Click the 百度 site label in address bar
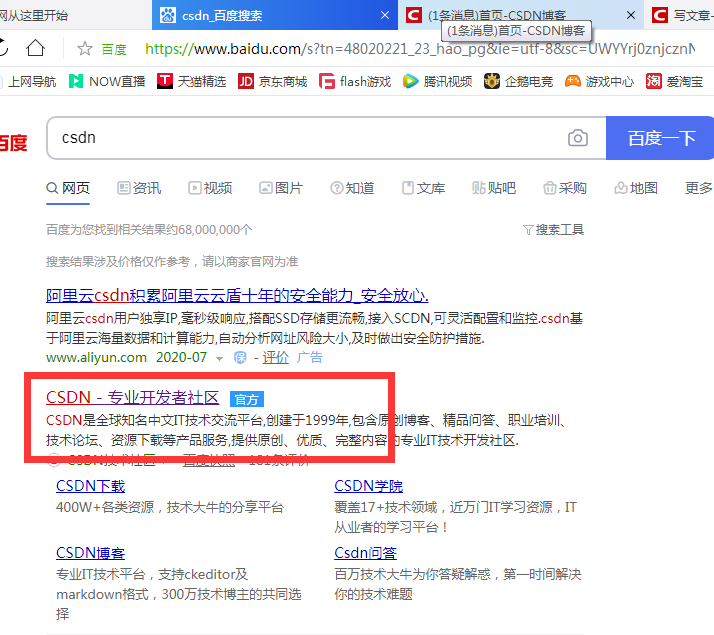This screenshot has height=635, width=714. (x=114, y=49)
